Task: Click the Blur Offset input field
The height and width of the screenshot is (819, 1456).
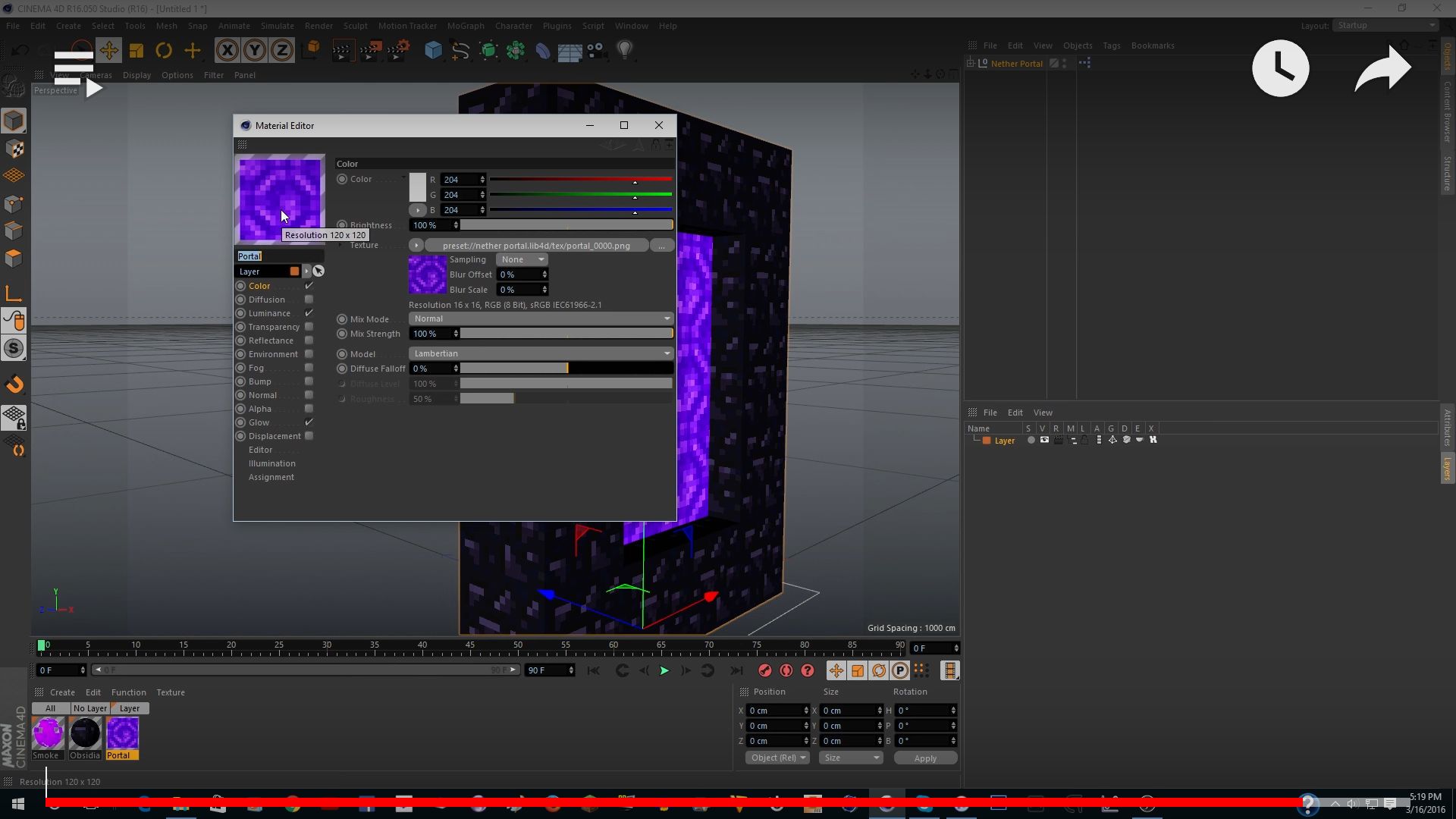Action: (522, 275)
